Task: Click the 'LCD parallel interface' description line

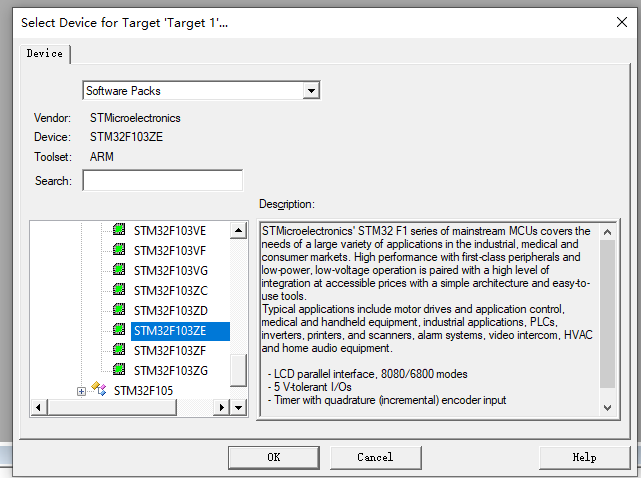Action: (x=368, y=374)
